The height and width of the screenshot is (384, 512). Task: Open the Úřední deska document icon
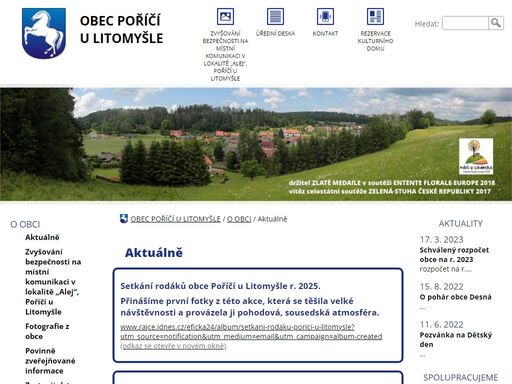tap(275, 16)
